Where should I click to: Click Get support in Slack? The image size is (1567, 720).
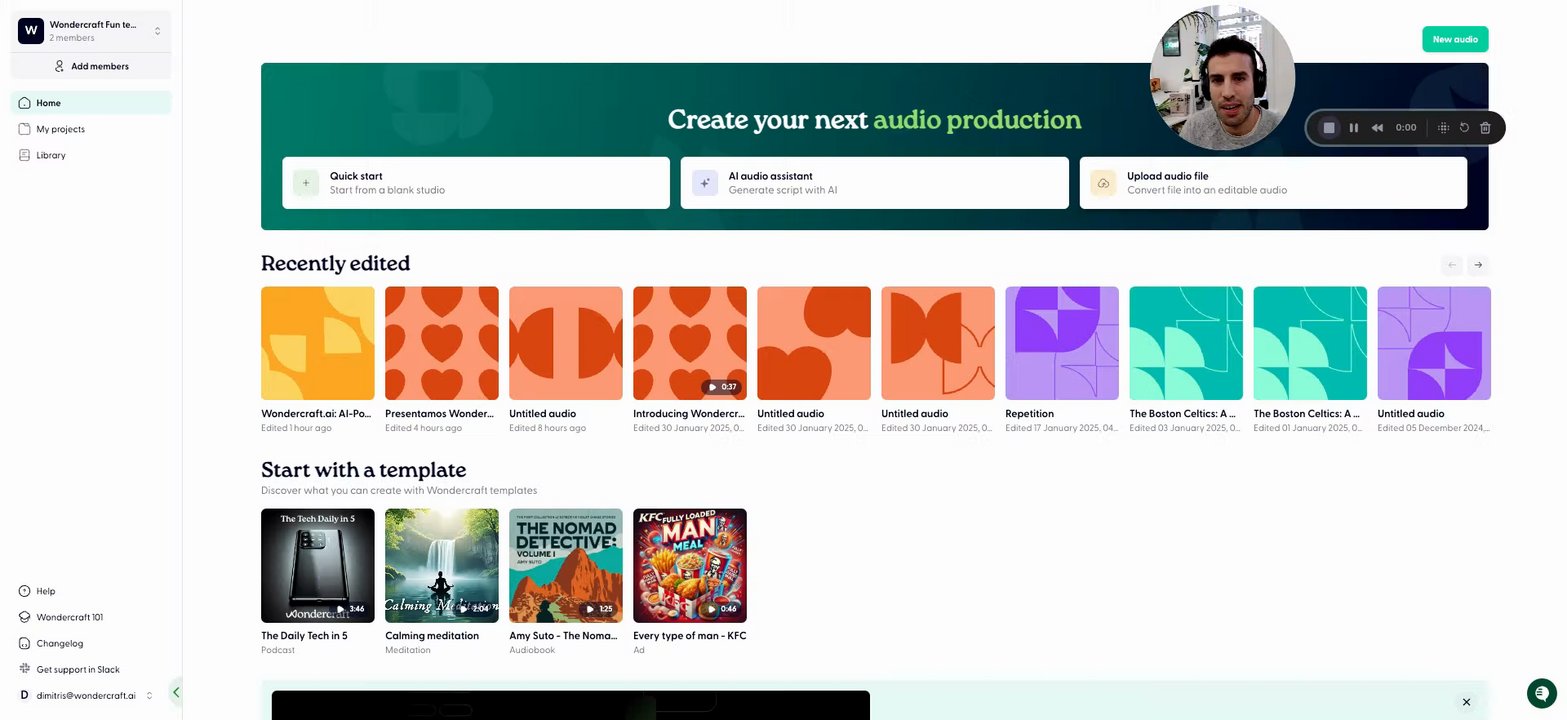point(69,669)
